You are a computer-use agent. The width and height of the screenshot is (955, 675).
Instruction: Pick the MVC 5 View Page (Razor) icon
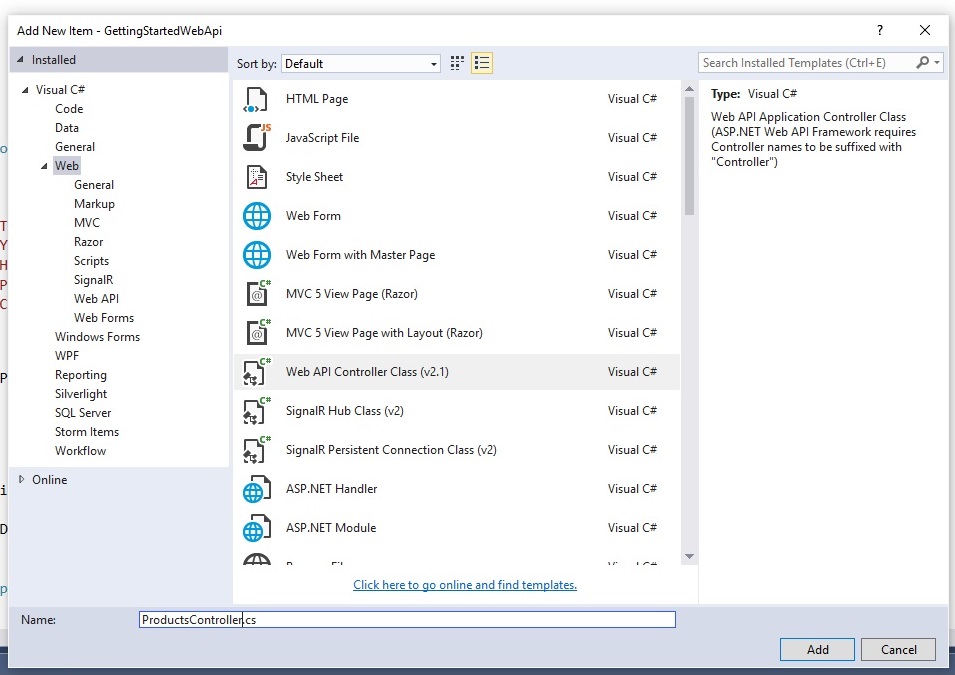(x=257, y=294)
